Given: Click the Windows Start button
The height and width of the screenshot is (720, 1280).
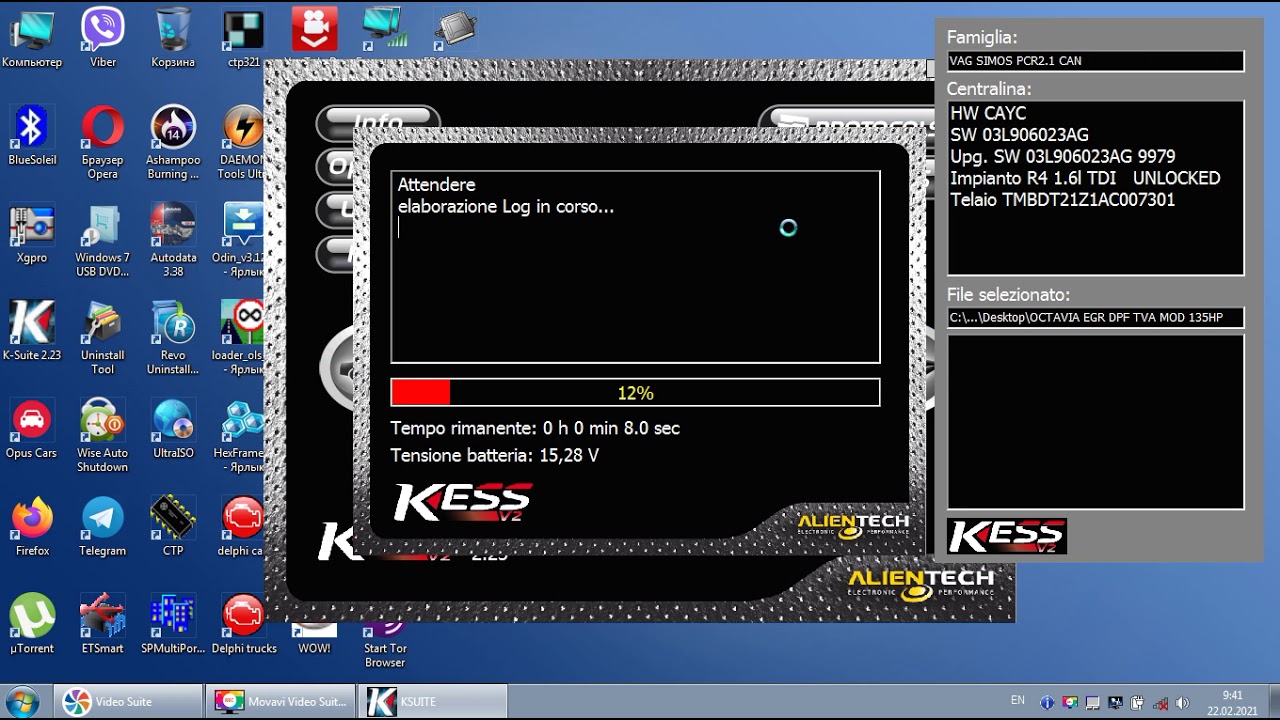Looking at the screenshot, I should (22, 701).
